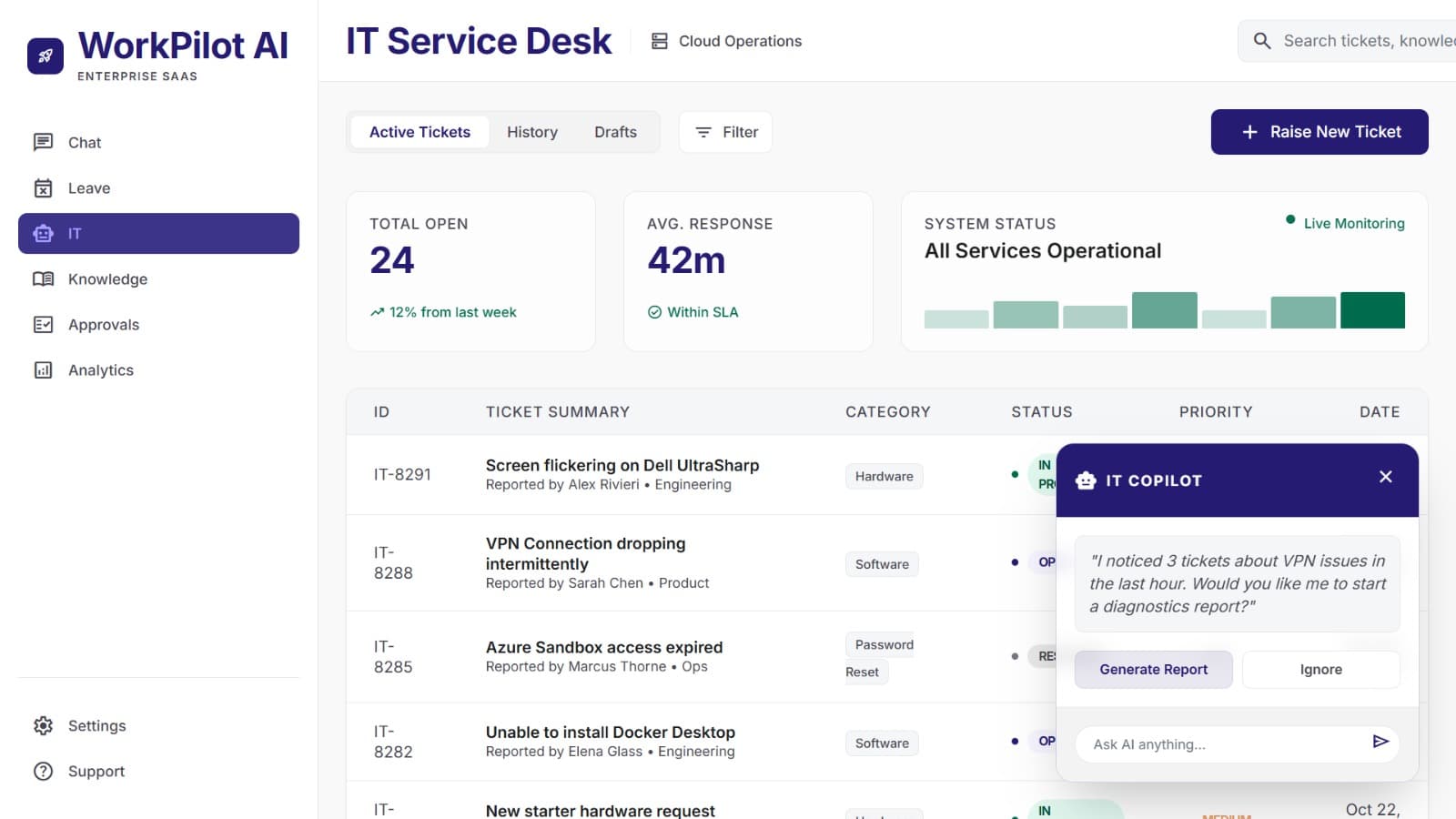Click the IT-8285 ticket ID
The height and width of the screenshot is (819, 1456).
393,656
